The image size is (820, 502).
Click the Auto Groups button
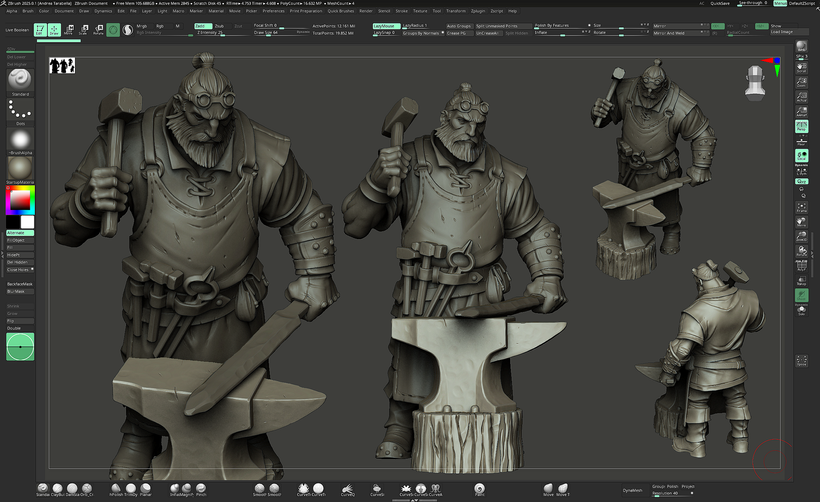pos(459,25)
